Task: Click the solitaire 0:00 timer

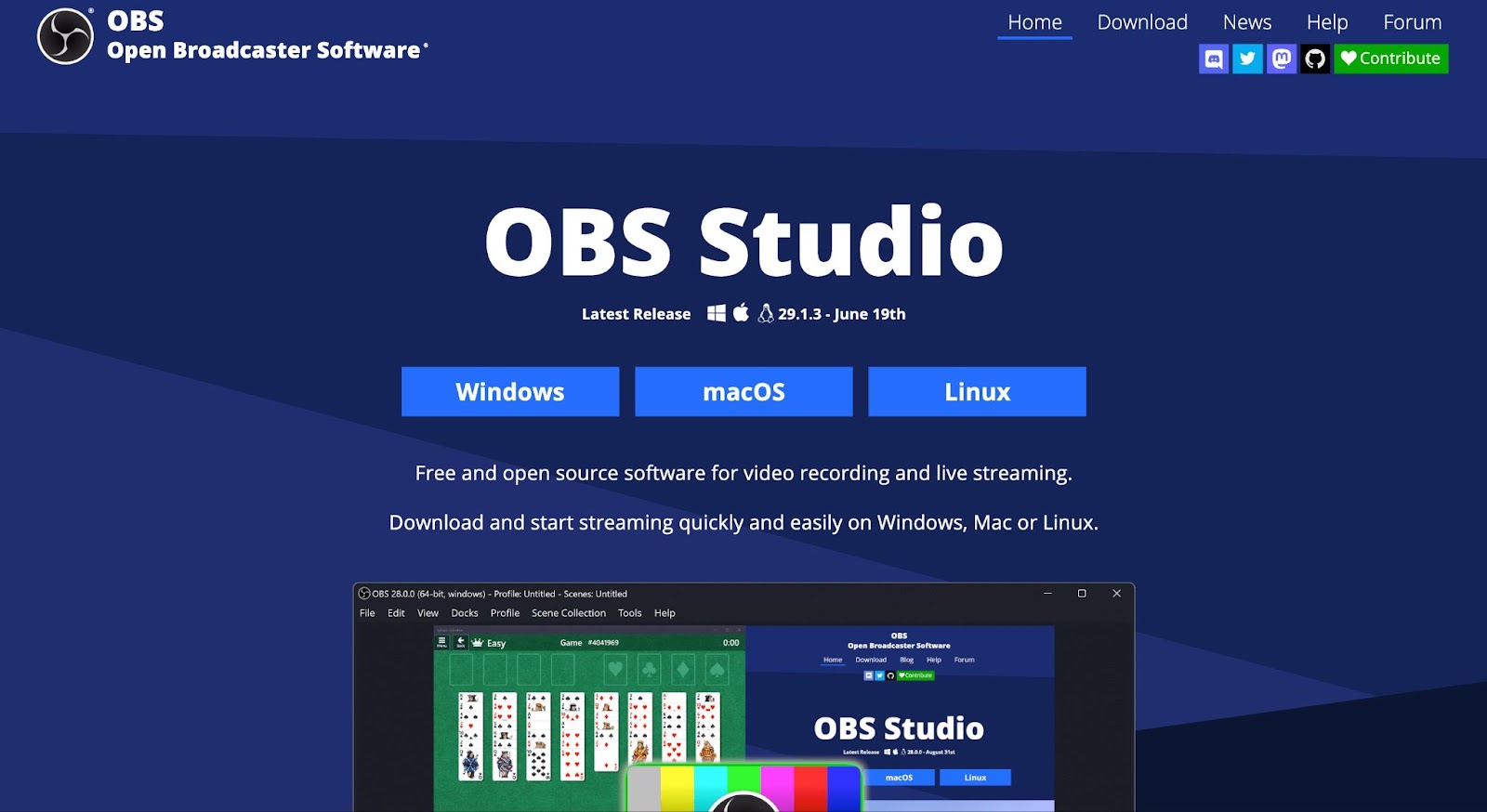Action: point(731,642)
